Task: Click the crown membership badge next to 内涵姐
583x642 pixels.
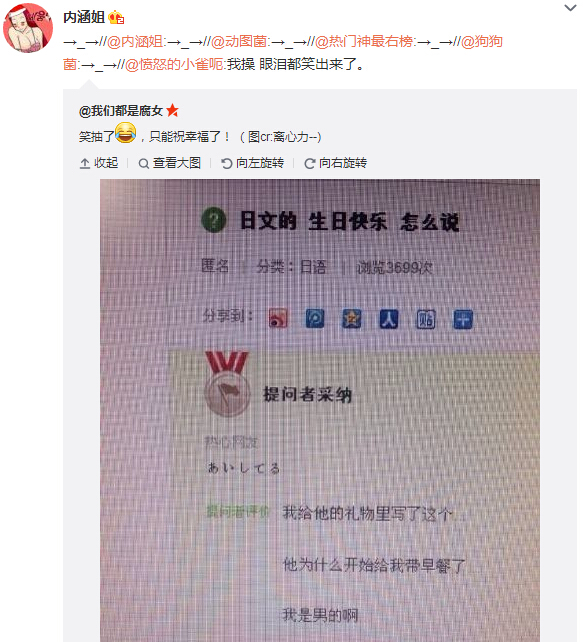Action: [x=116, y=18]
